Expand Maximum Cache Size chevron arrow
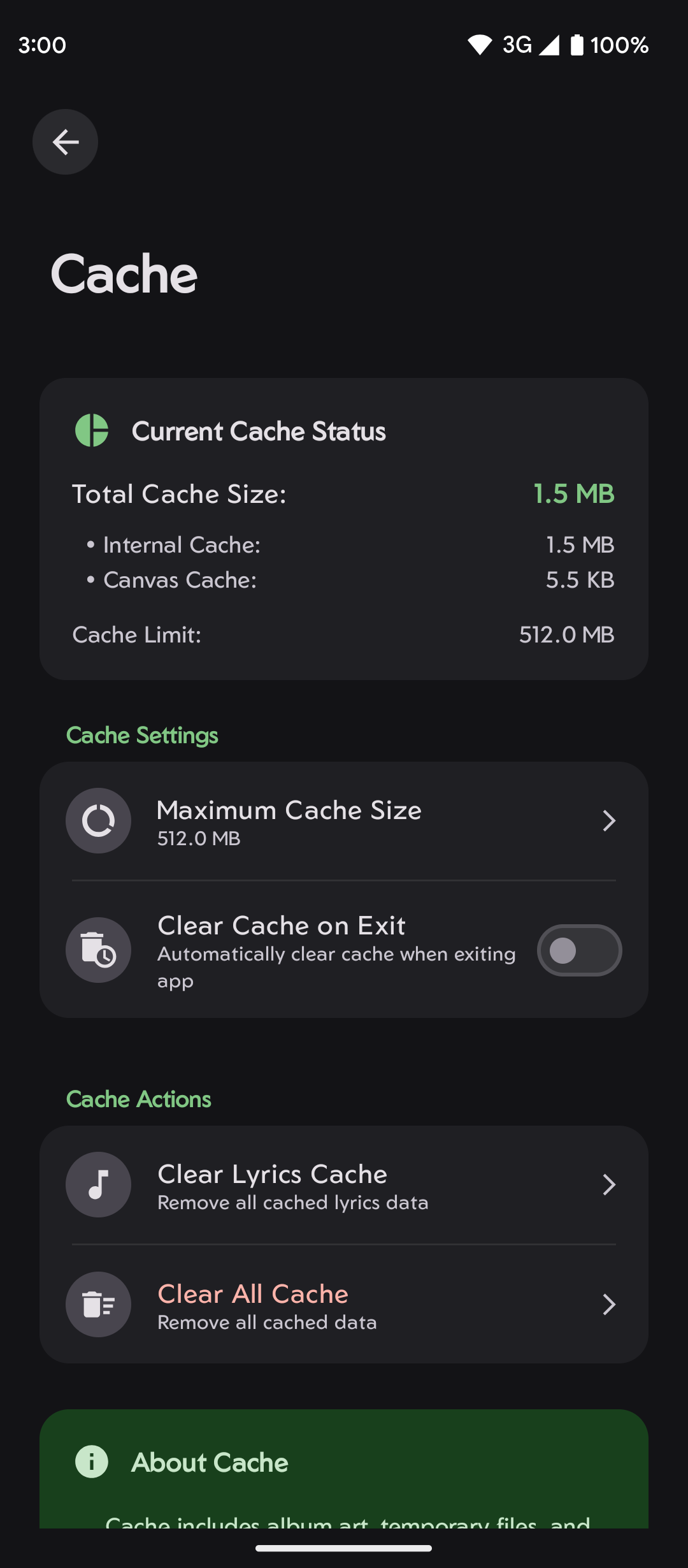This screenshot has width=688, height=1568. (x=609, y=820)
